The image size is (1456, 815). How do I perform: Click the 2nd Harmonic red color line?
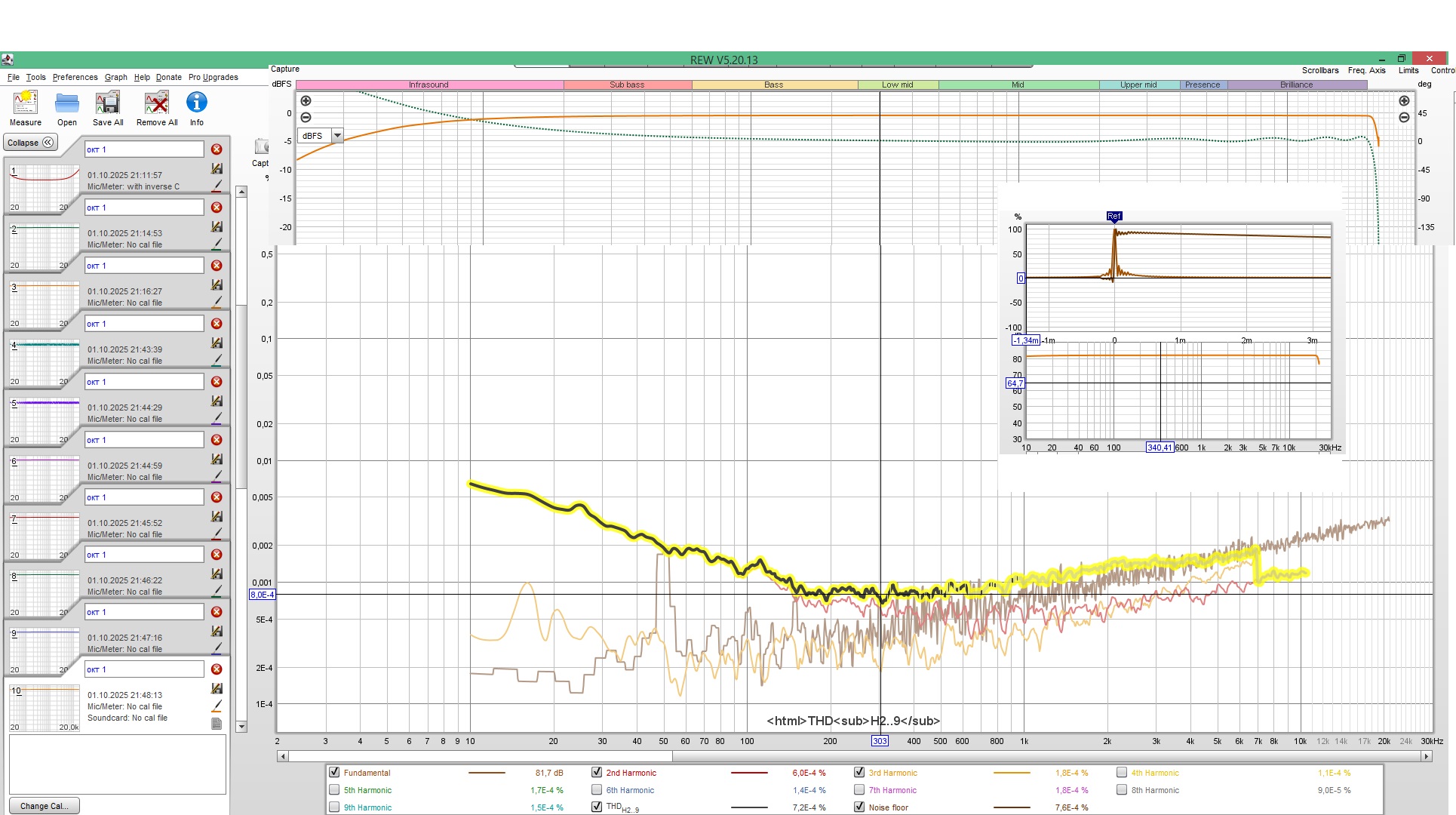(748, 773)
